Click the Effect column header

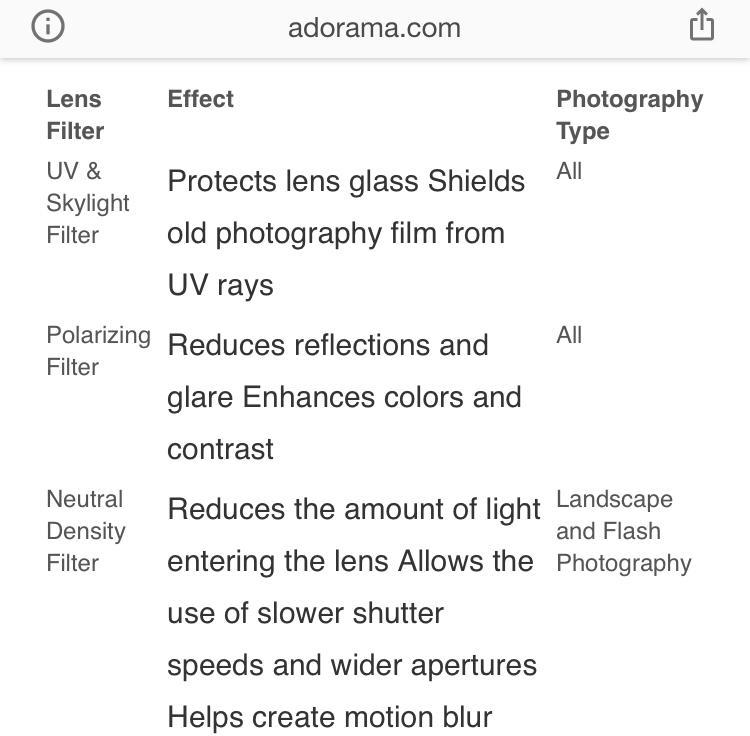point(200,99)
